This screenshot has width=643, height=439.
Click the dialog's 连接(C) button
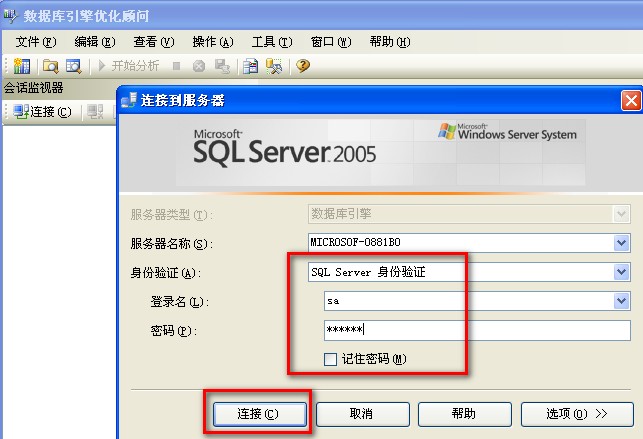coord(260,414)
